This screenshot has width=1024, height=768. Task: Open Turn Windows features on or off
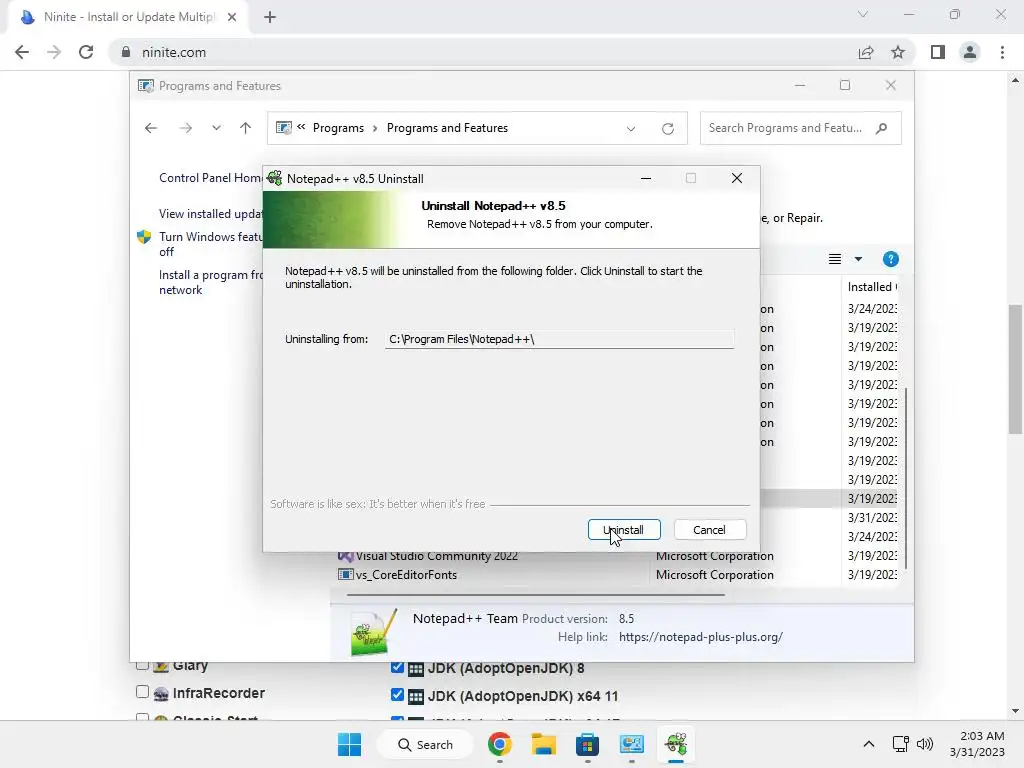pos(210,244)
